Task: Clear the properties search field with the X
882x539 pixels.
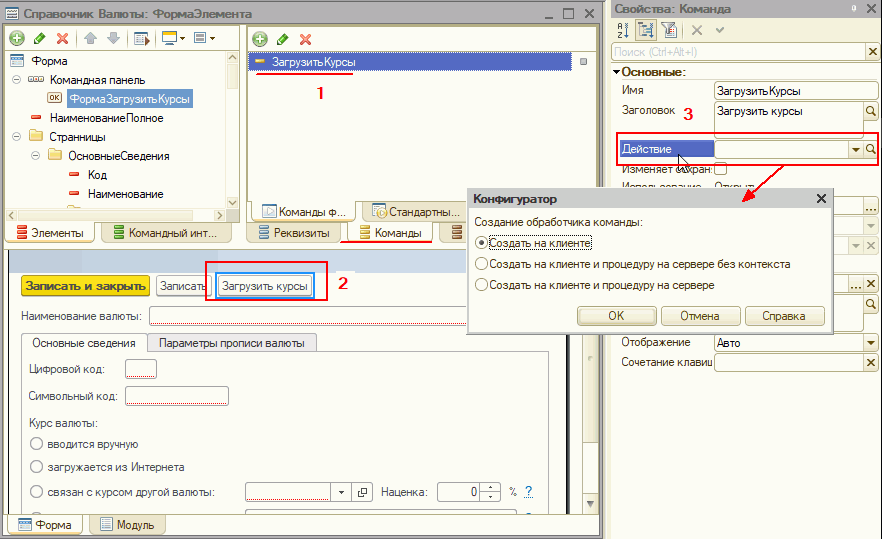Action: (872, 52)
